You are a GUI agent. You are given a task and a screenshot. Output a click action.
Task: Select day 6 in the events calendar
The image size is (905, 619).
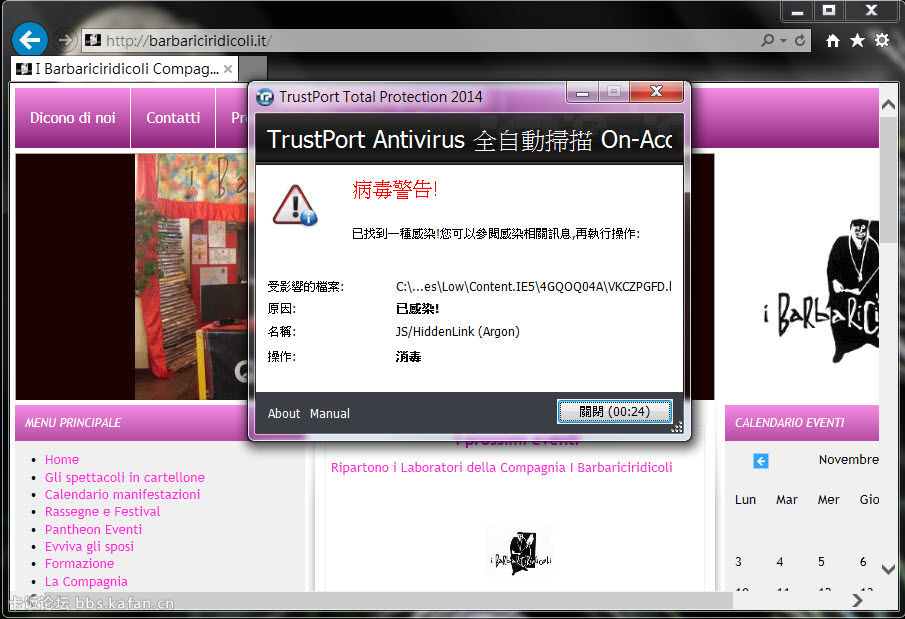[x=863, y=562]
